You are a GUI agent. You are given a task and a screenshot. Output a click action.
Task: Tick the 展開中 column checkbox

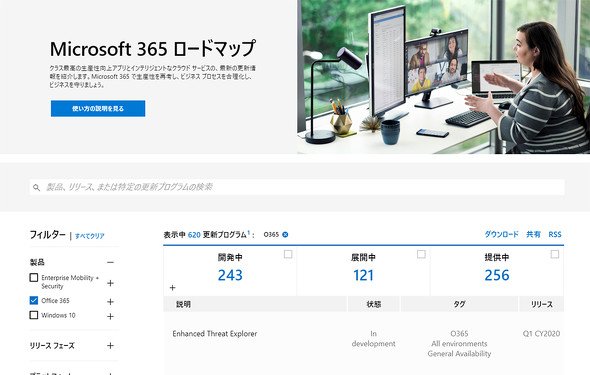coord(421,254)
